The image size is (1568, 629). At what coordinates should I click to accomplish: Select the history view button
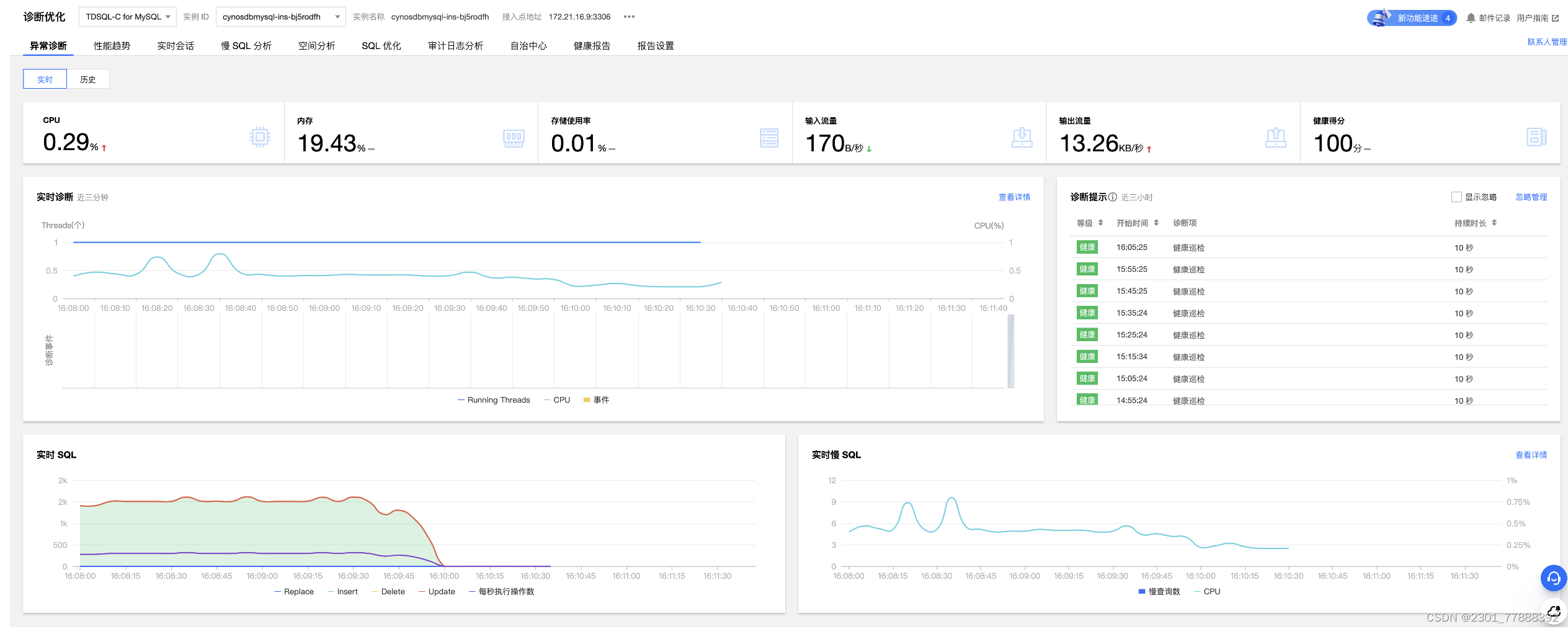coord(88,79)
